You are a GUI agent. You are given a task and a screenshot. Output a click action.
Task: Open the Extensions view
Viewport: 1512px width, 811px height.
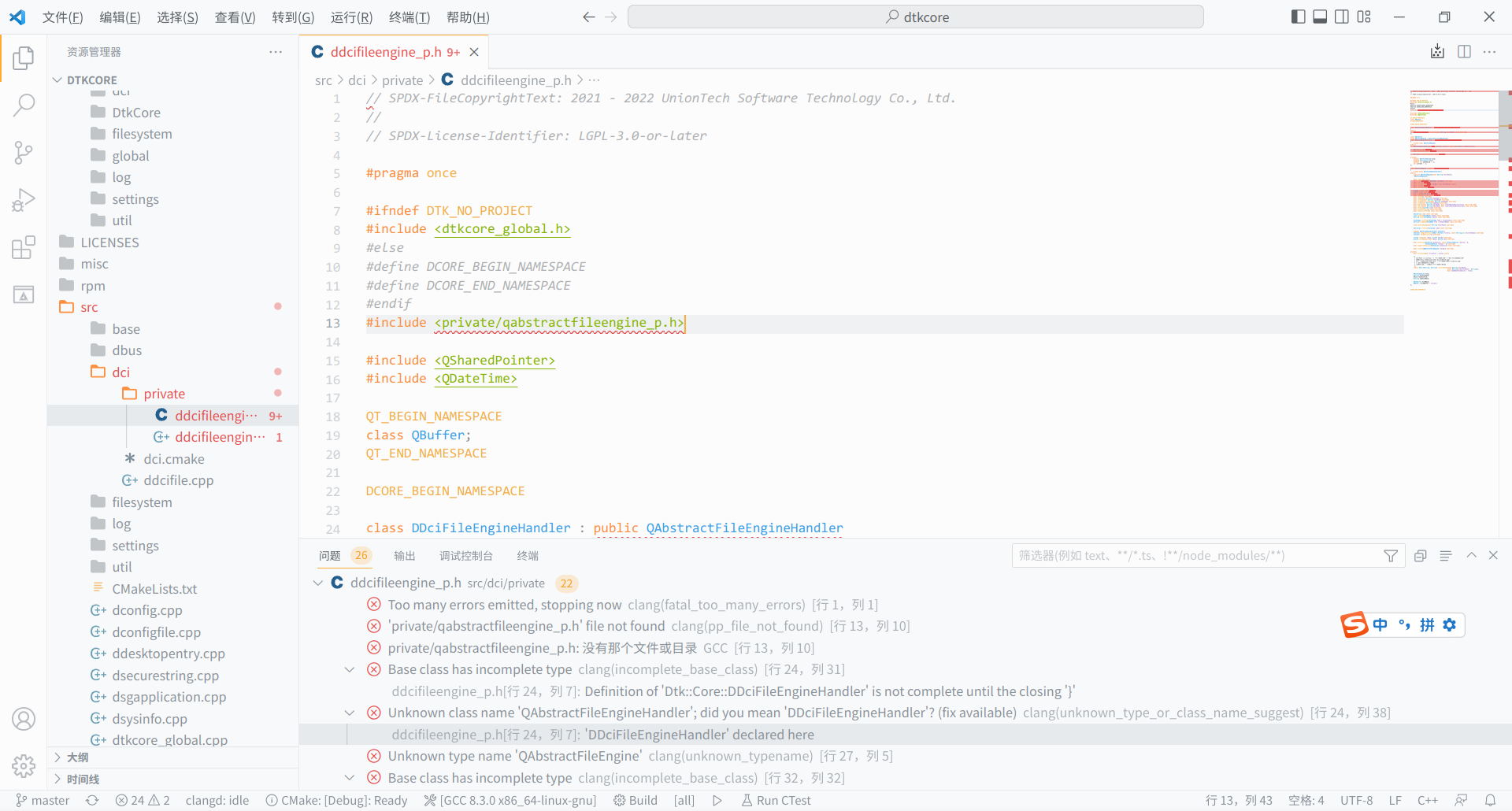point(24,247)
